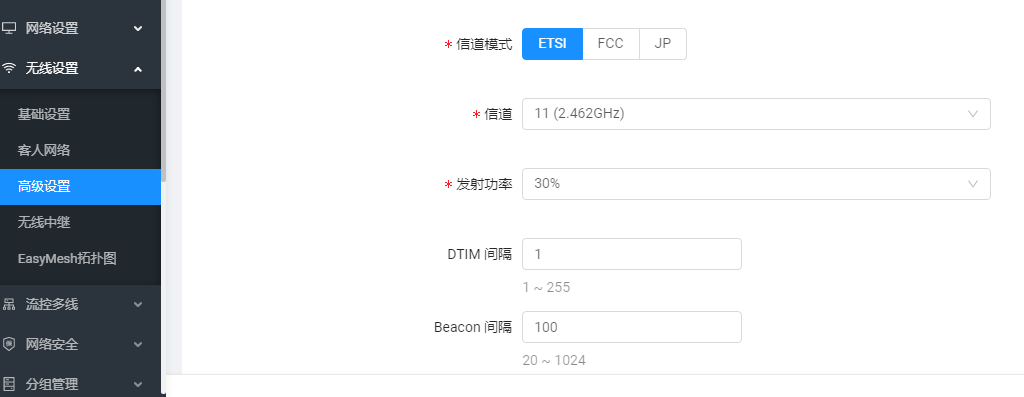The height and width of the screenshot is (397, 1024).
Task: Click the DTIM 间隔 input field
Action: [632, 254]
